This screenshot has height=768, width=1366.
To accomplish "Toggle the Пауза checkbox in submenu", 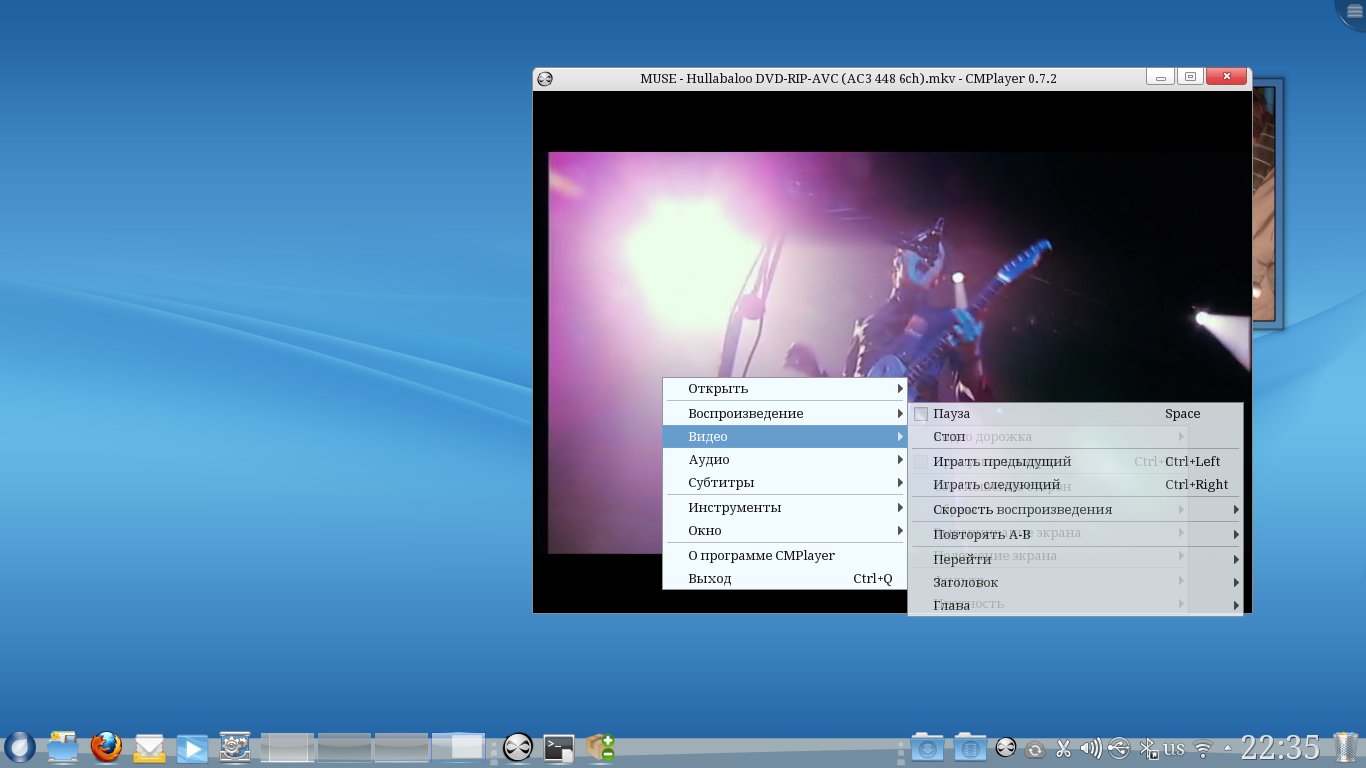I will (921, 414).
